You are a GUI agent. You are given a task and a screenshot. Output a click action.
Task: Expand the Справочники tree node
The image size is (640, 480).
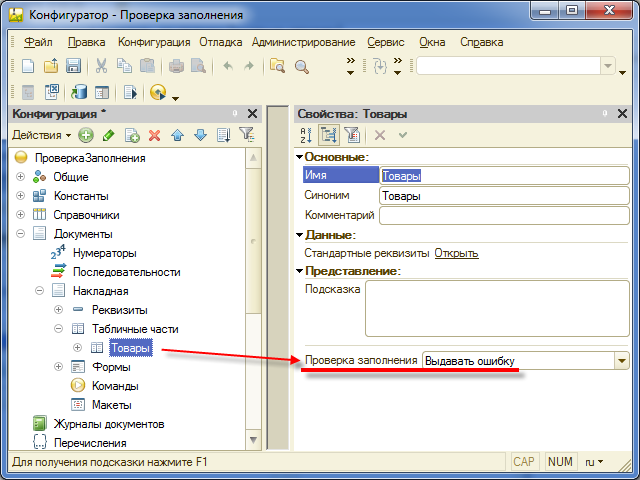point(21,215)
